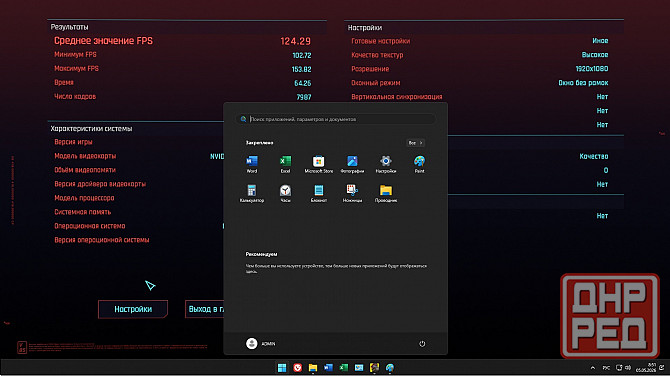Click the texture quality value Высокое
This screenshot has width=670, height=376.
[x=595, y=55]
